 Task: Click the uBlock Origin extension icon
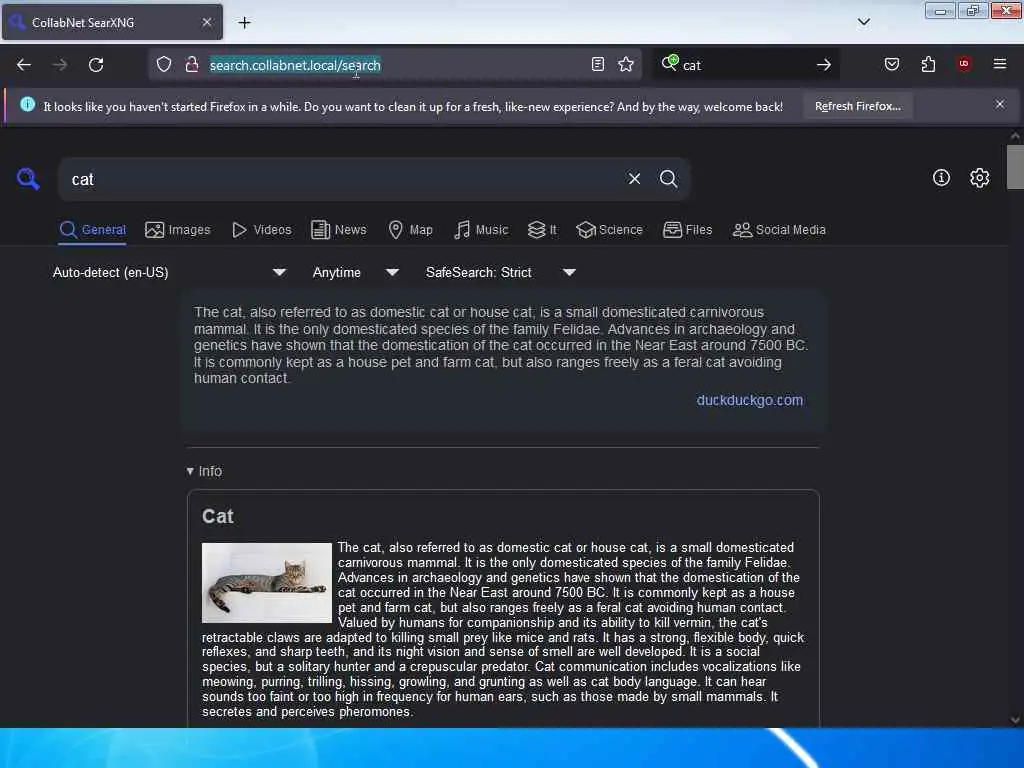point(963,63)
